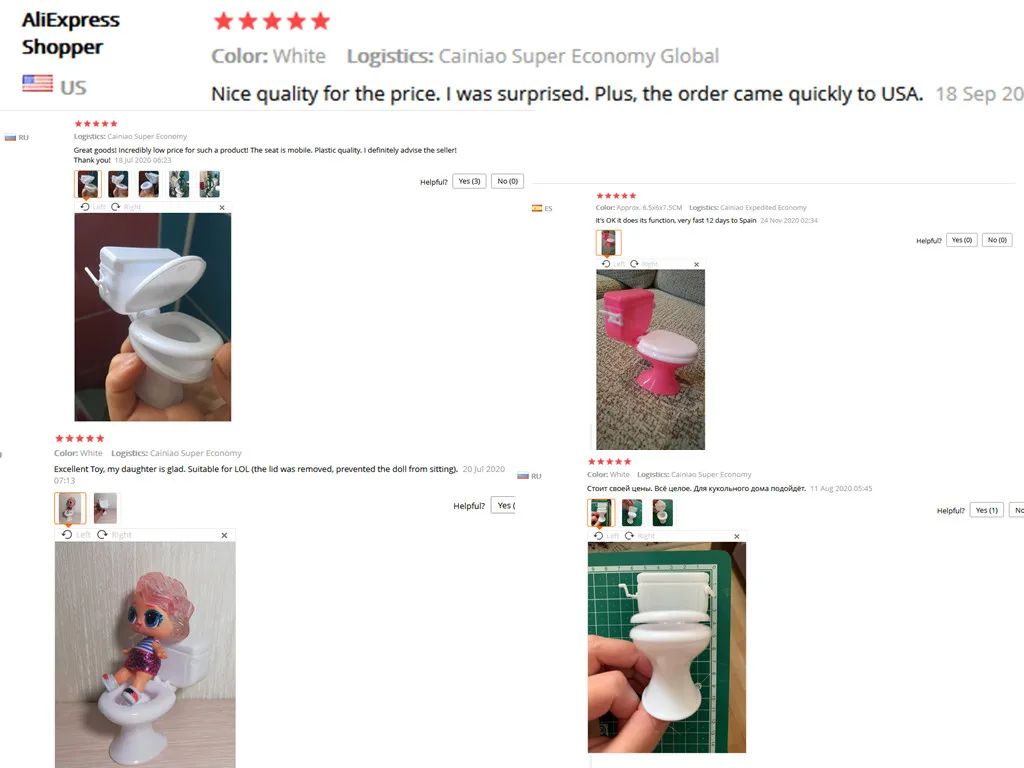
Task: Select the pink toilet thumbnail
Action: point(608,243)
